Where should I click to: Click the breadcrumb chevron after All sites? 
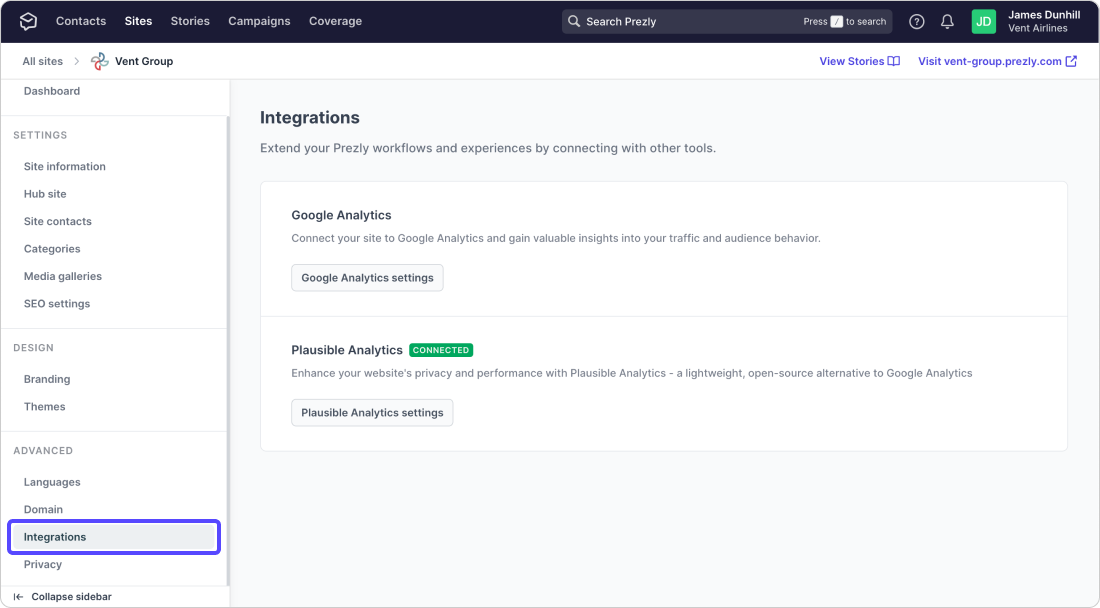(76, 62)
